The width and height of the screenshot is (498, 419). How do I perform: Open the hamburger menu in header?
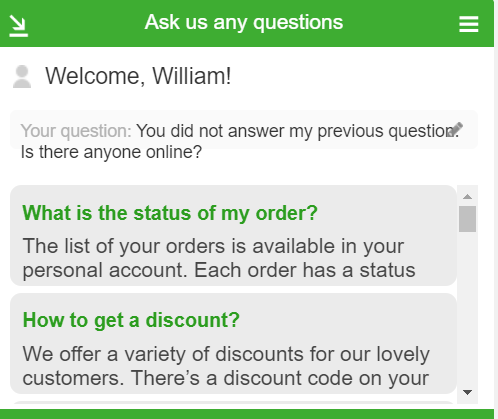[468, 24]
